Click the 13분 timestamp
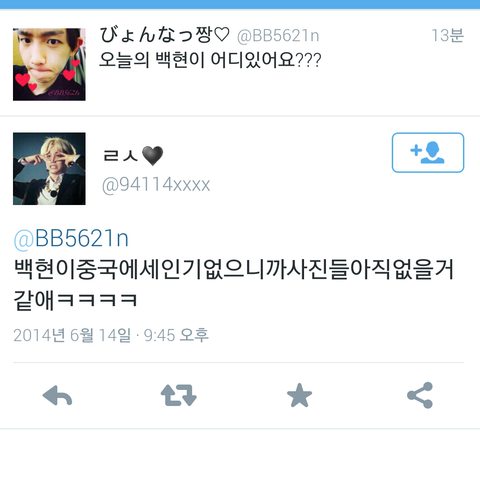The image size is (480, 483). tap(447, 35)
